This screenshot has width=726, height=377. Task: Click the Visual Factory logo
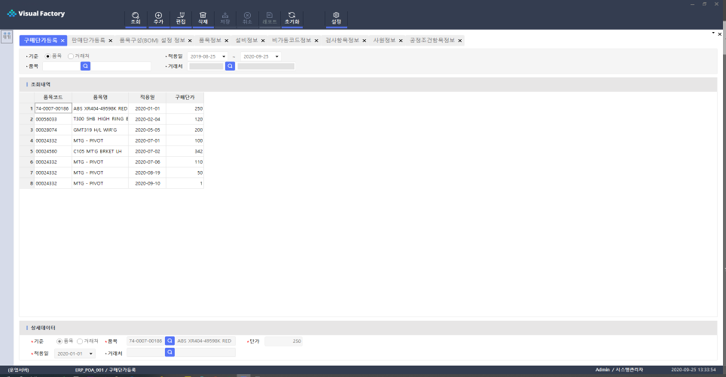click(36, 13)
